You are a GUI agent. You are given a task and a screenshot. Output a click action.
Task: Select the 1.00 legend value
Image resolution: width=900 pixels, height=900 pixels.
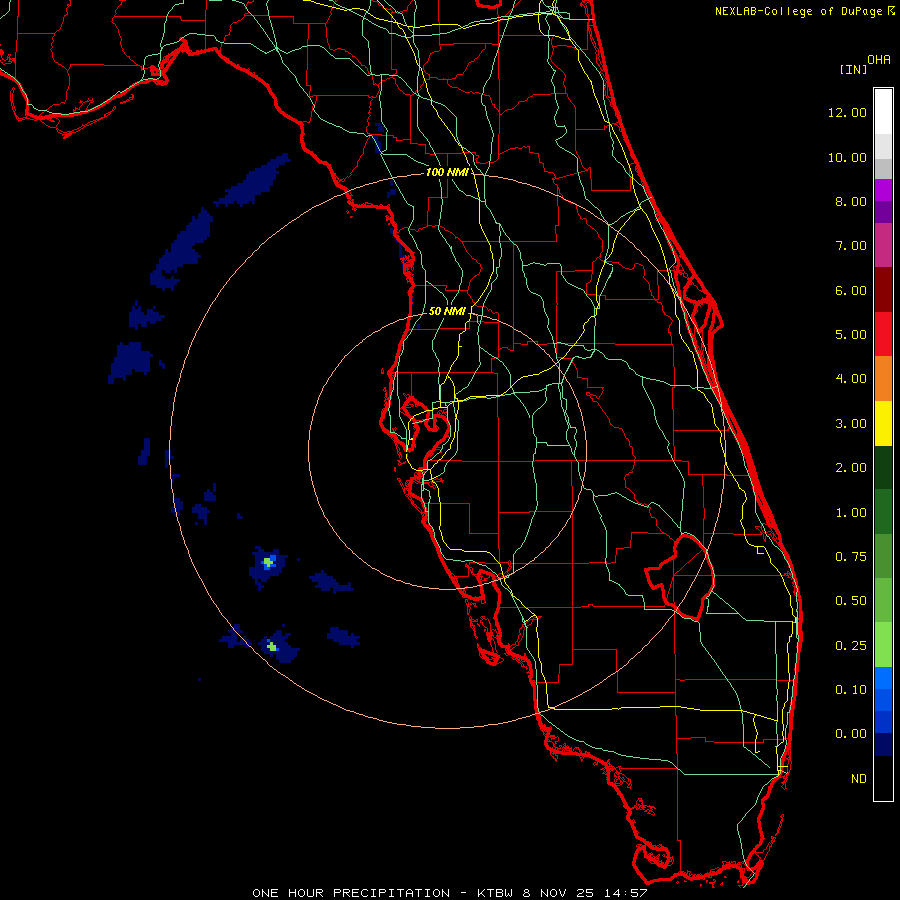tap(851, 513)
